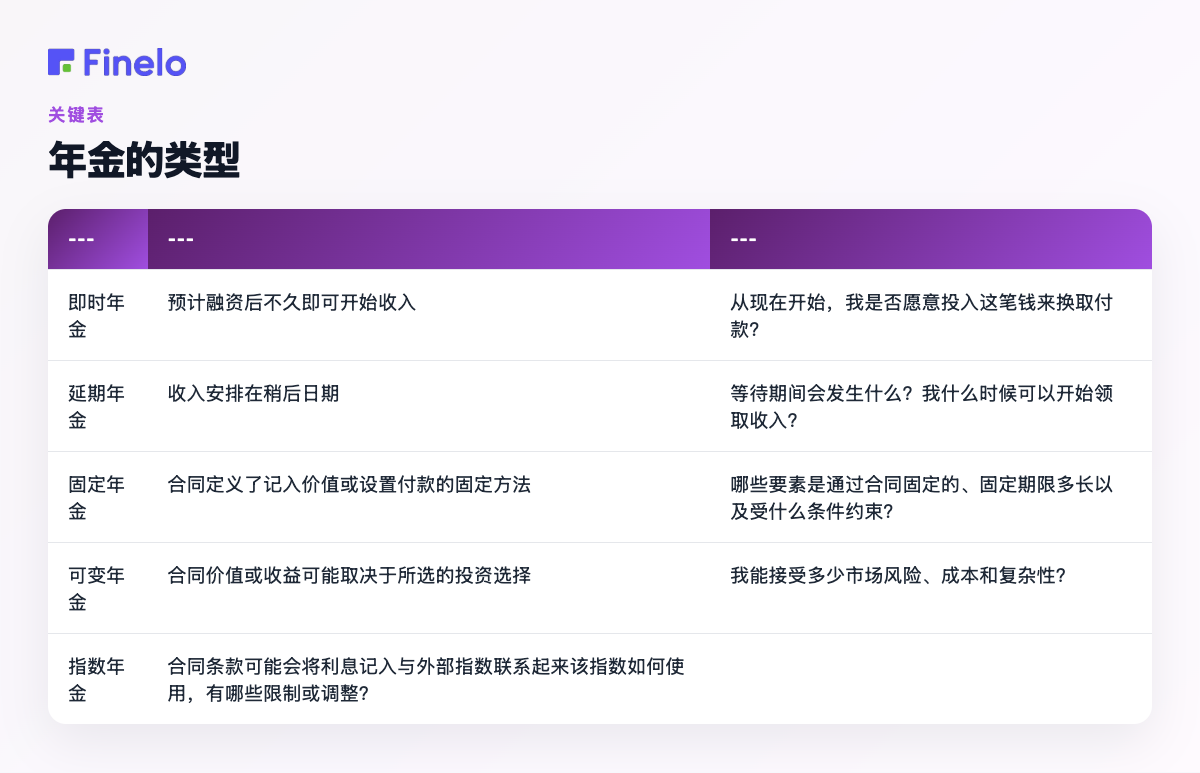Click the cell about 固定方法 contract definition

349,485
